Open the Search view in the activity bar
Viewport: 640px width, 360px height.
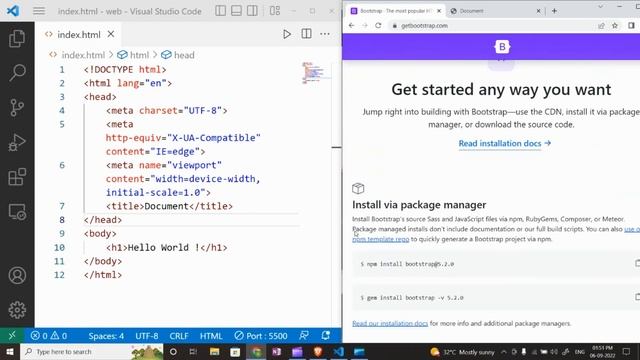click(x=17, y=73)
